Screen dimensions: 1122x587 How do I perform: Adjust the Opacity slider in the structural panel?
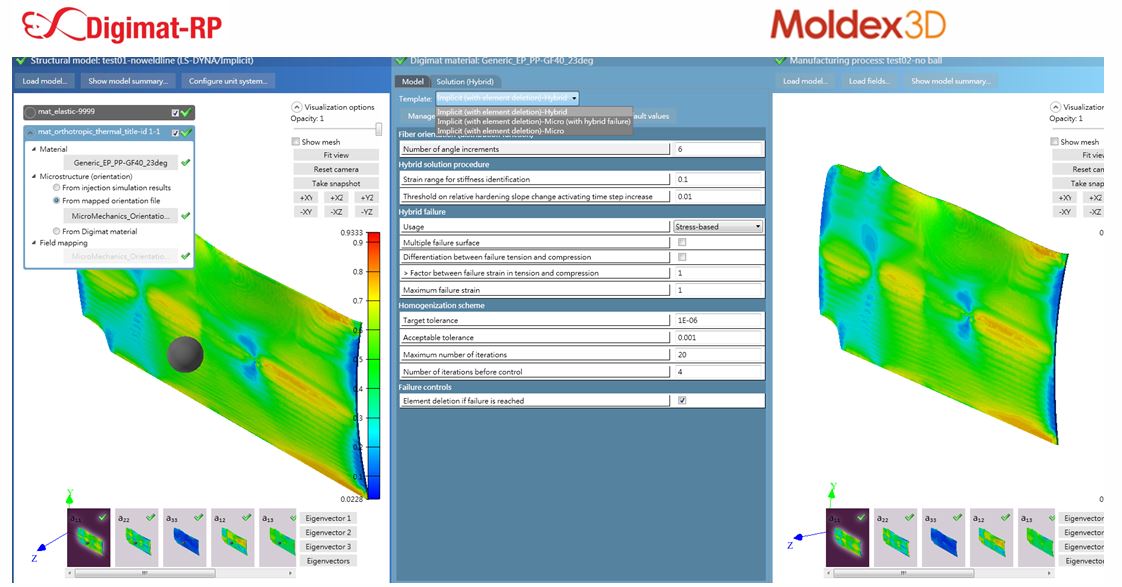pyautogui.click(x=379, y=129)
